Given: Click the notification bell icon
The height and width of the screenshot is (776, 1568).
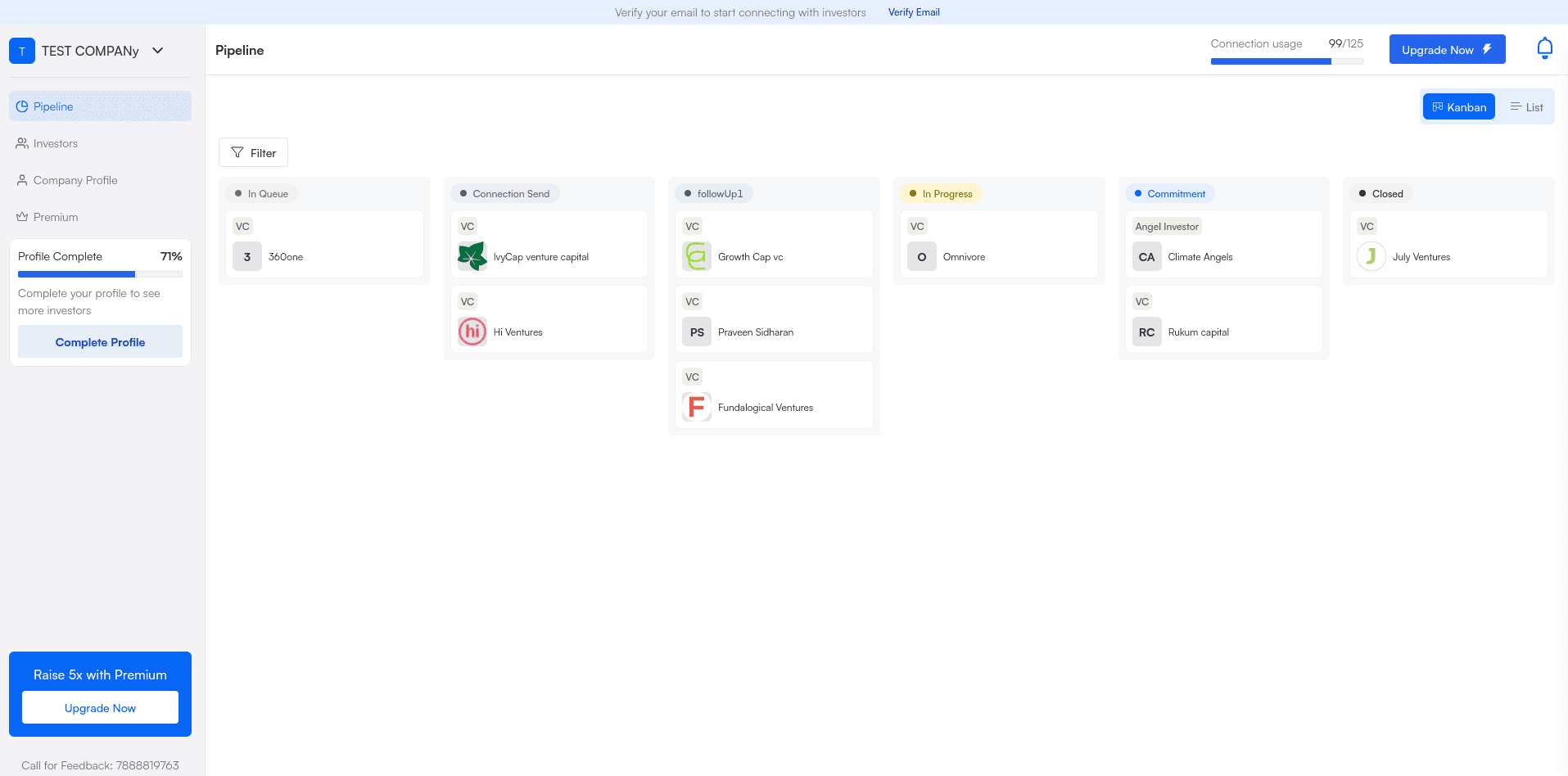Looking at the screenshot, I should point(1544,49).
